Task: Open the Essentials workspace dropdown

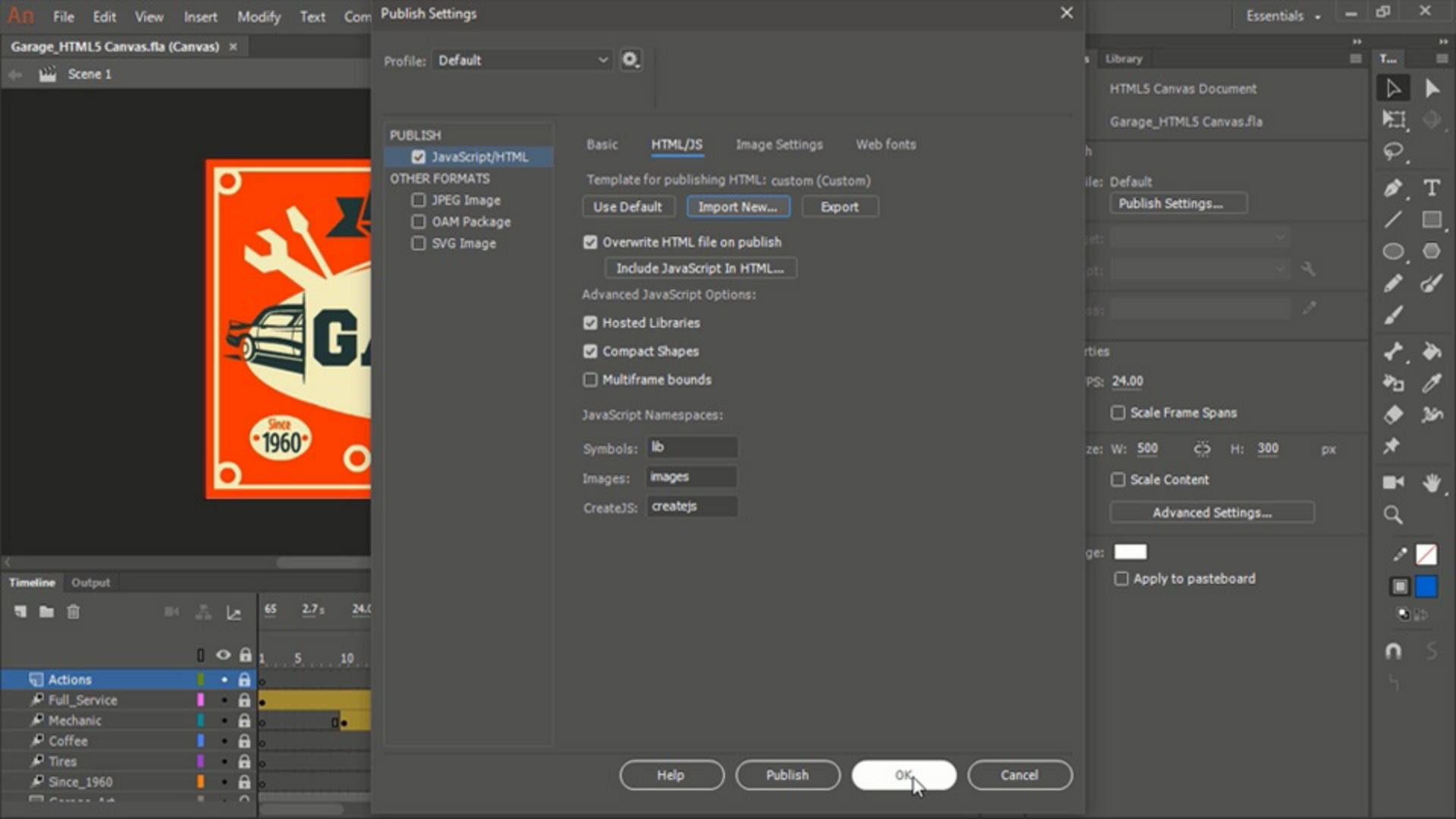Action: (x=1282, y=16)
